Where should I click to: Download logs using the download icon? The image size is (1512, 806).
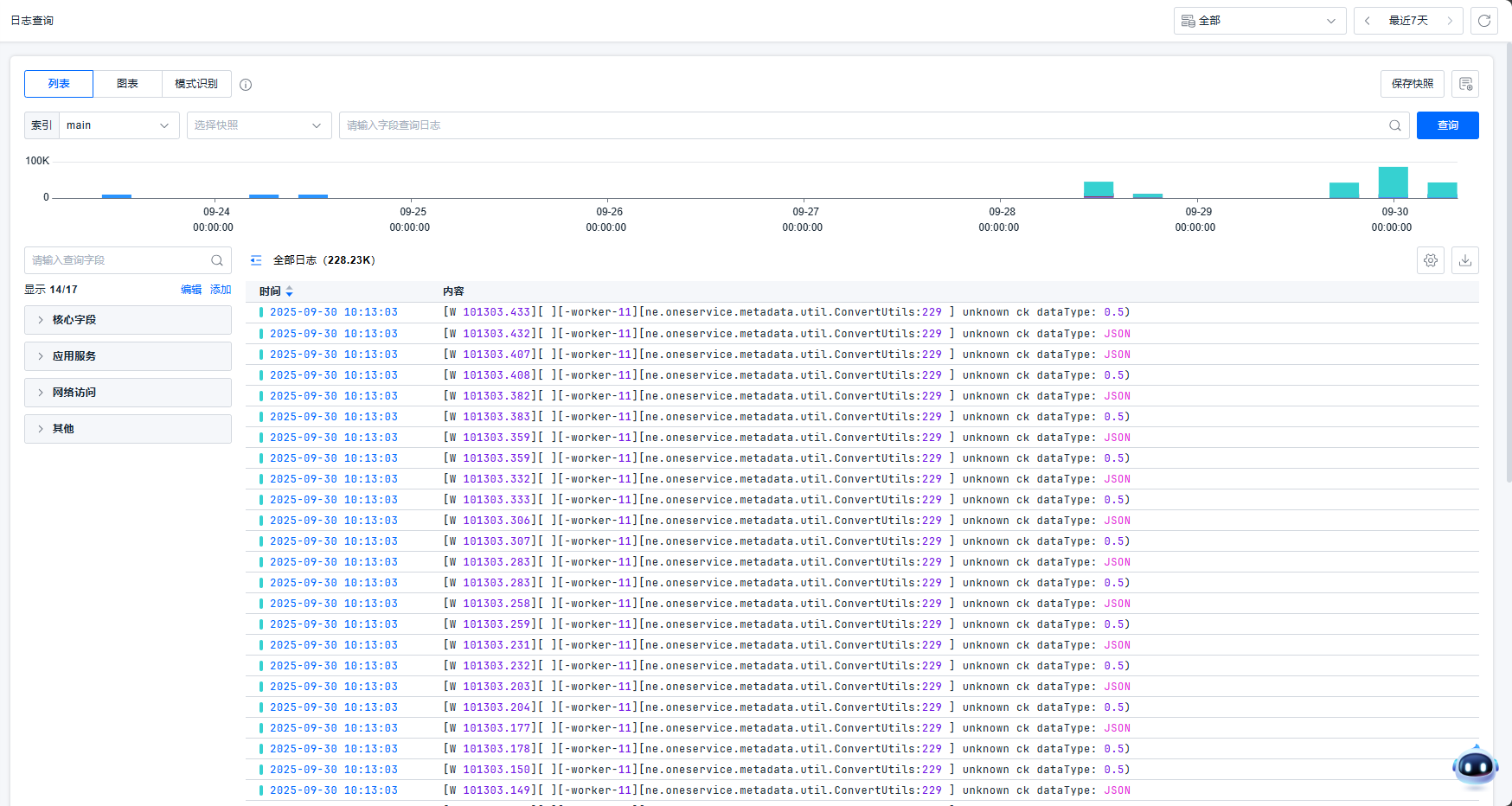pyautogui.click(x=1465, y=260)
